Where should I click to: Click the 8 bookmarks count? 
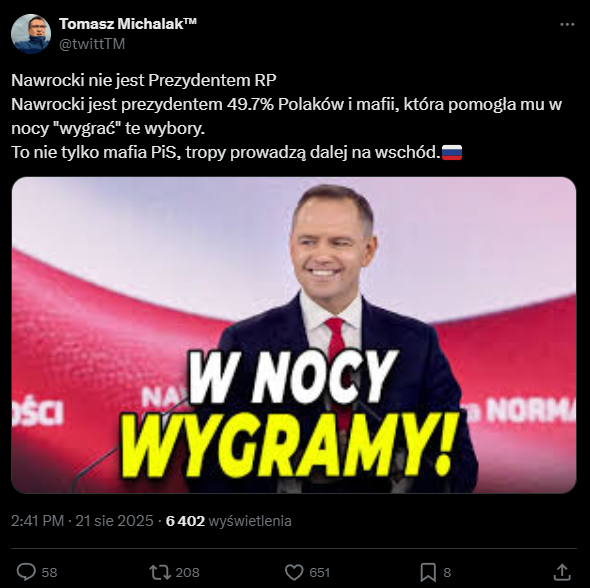click(x=447, y=573)
